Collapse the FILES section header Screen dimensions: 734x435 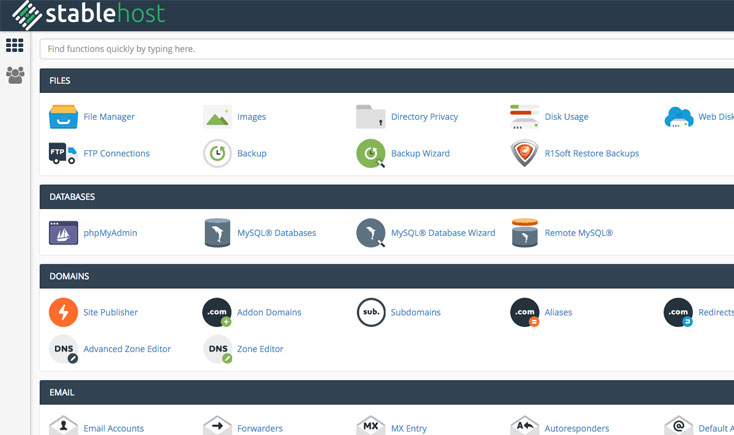coord(386,80)
